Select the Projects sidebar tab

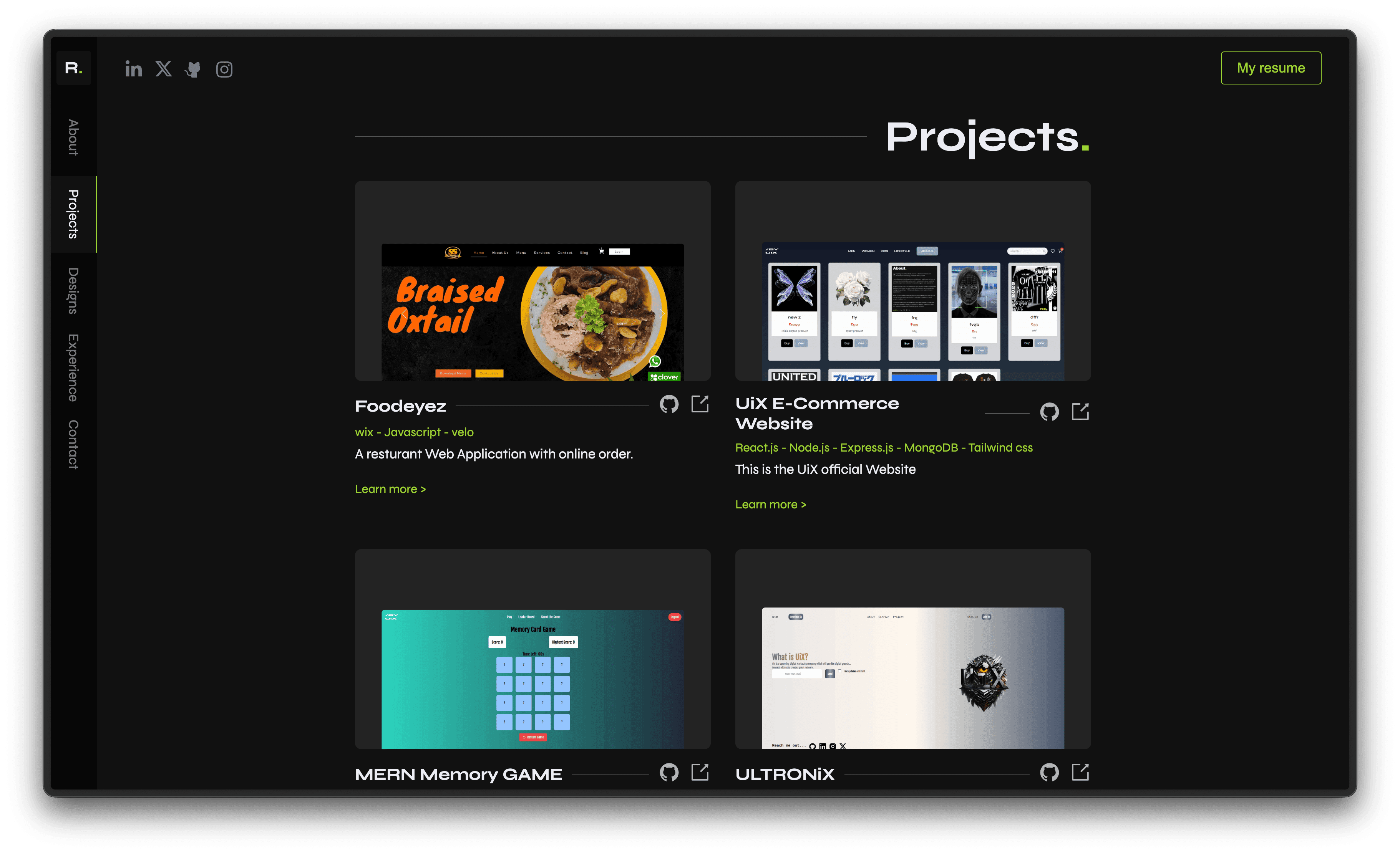tap(73, 214)
